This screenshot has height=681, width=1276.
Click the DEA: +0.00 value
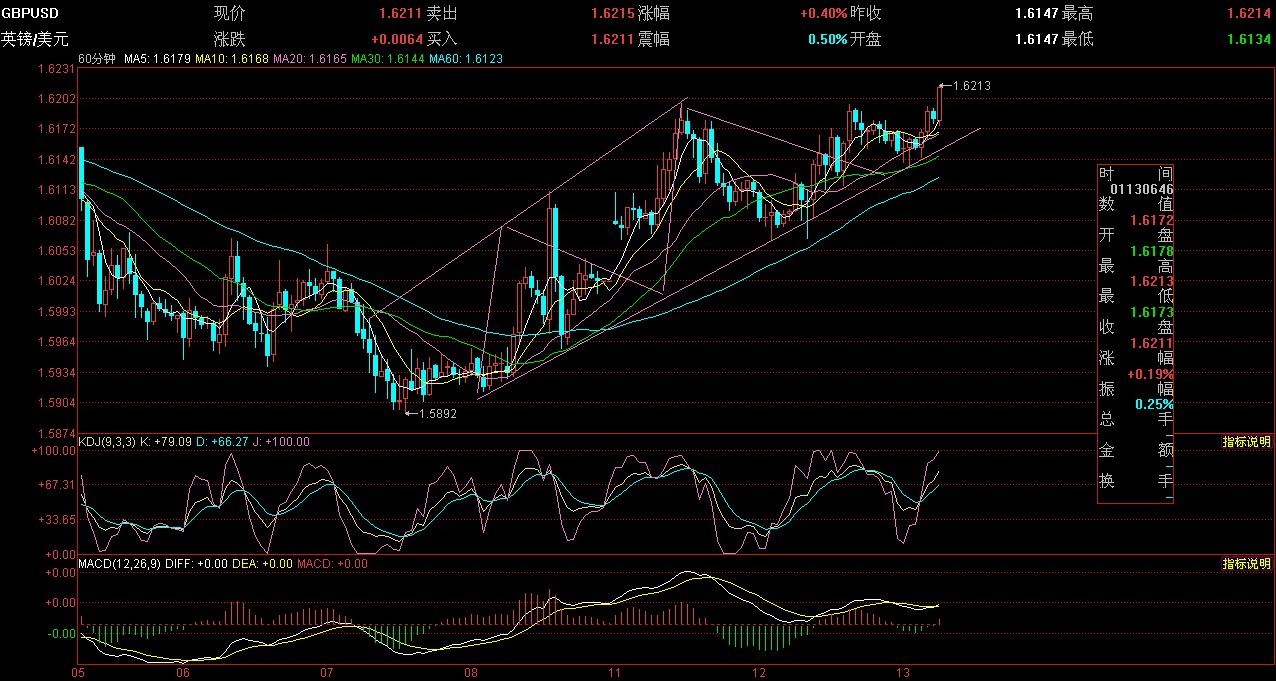point(263,563)
